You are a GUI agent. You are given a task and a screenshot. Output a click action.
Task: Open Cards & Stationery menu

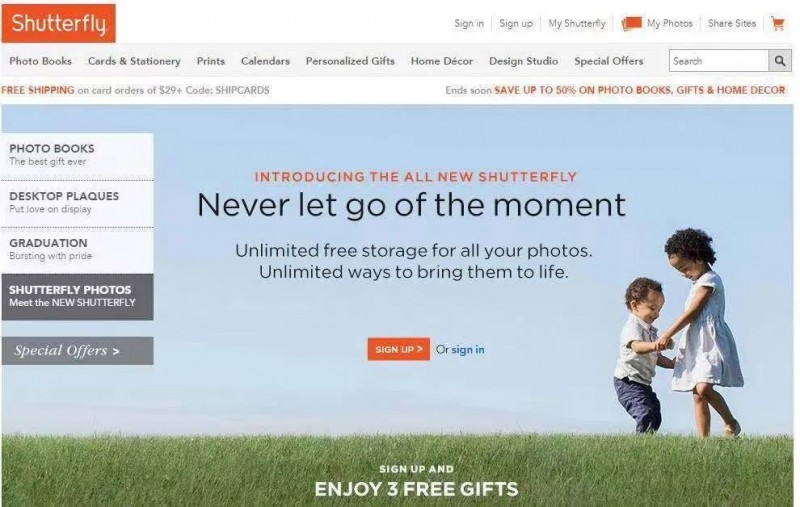134,61
